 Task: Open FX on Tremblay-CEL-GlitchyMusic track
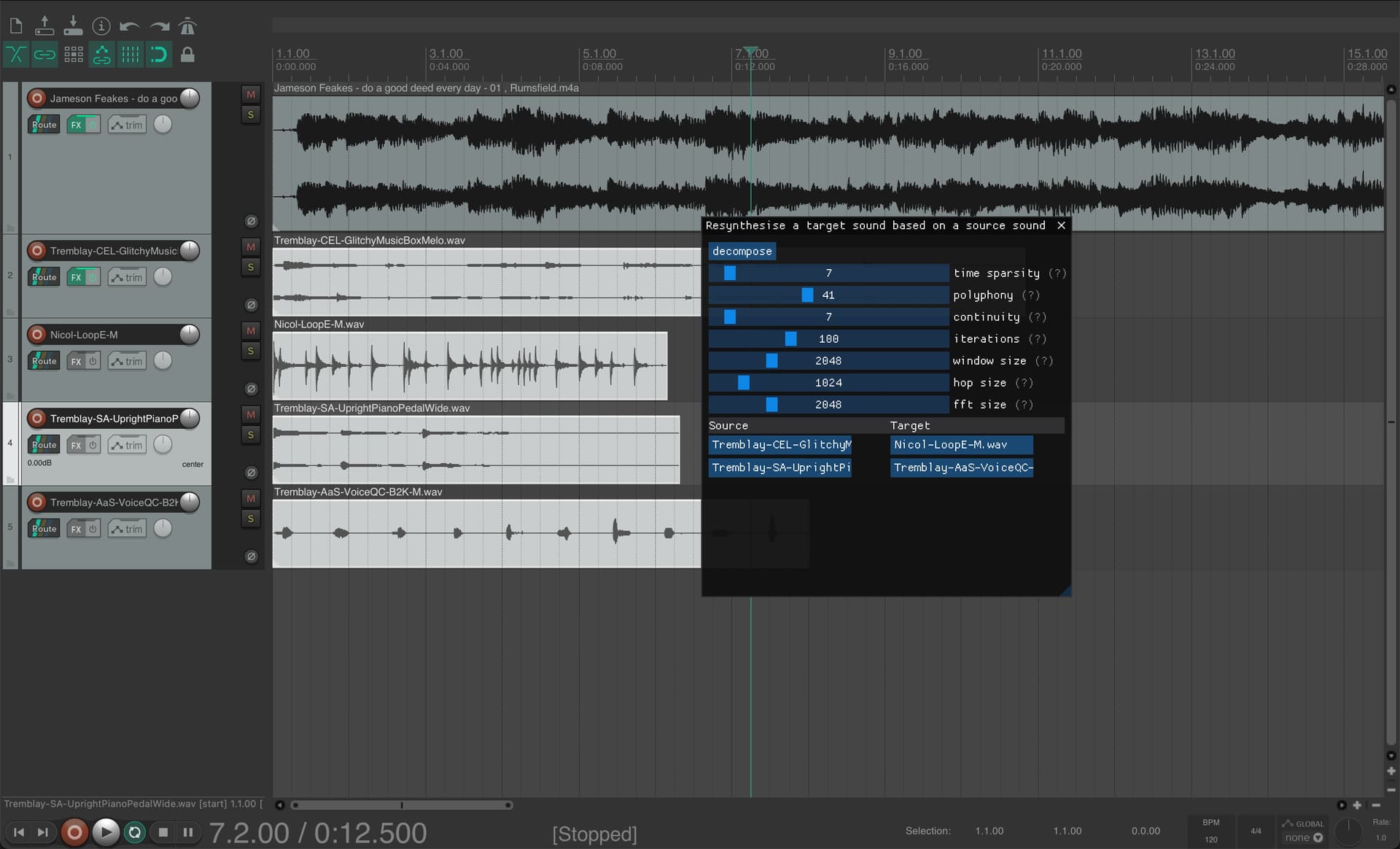pyautogui.click(x=76, y=277)
